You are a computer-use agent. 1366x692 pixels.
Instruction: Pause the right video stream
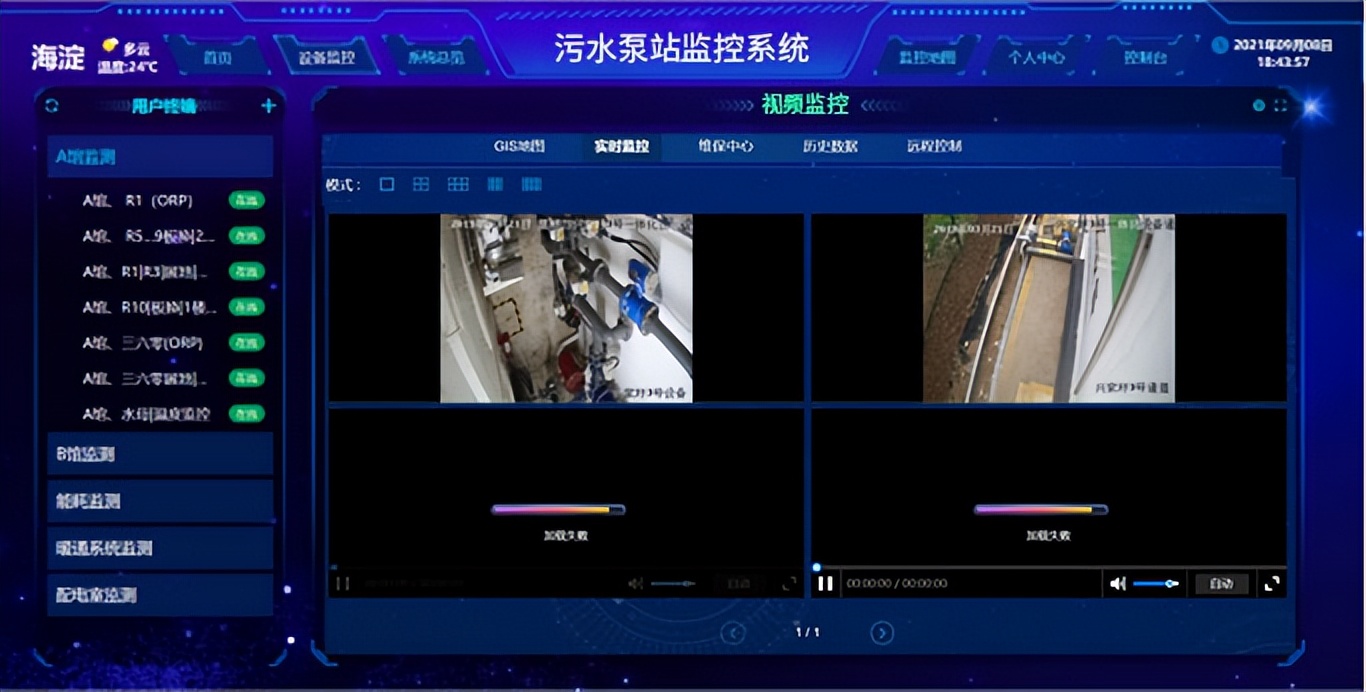[x=824, y=583]
